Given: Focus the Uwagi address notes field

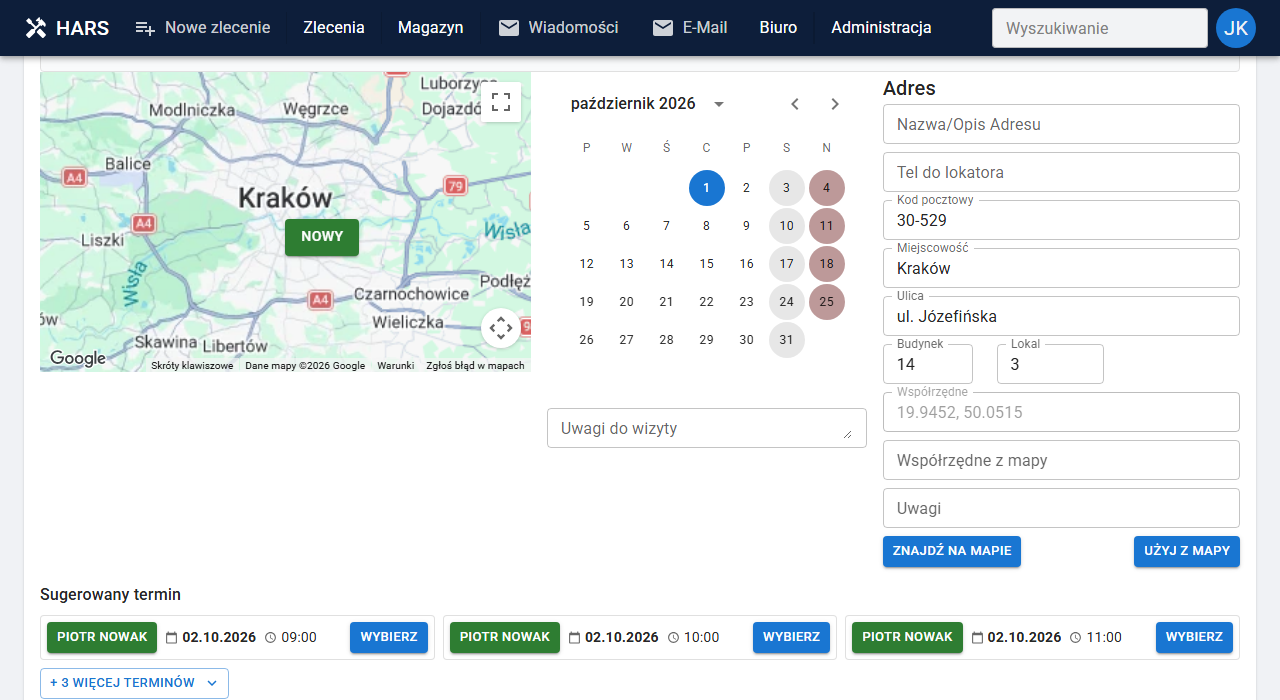Looking at the screenshot, I should (x=1061, y=508).
